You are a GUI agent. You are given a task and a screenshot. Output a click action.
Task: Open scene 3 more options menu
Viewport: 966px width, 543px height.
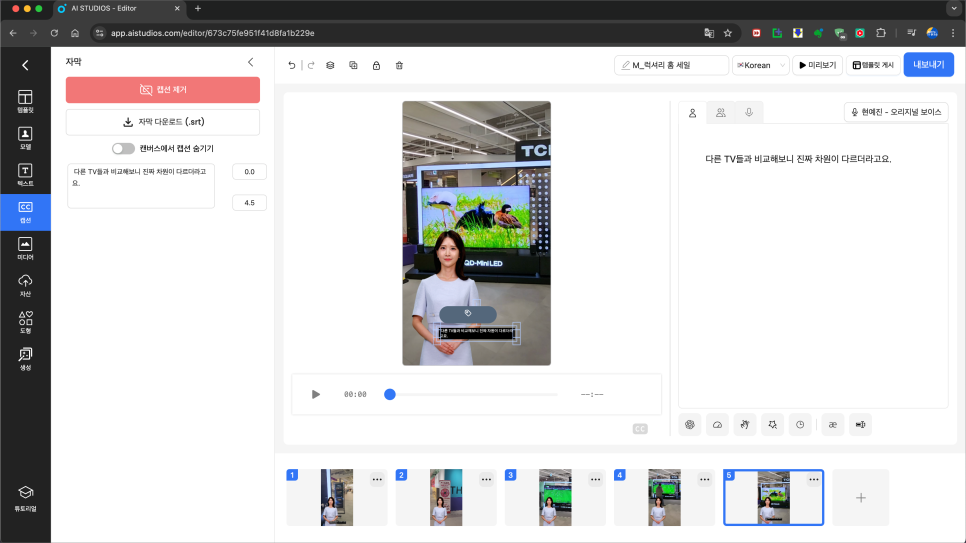tap(595, 480)
